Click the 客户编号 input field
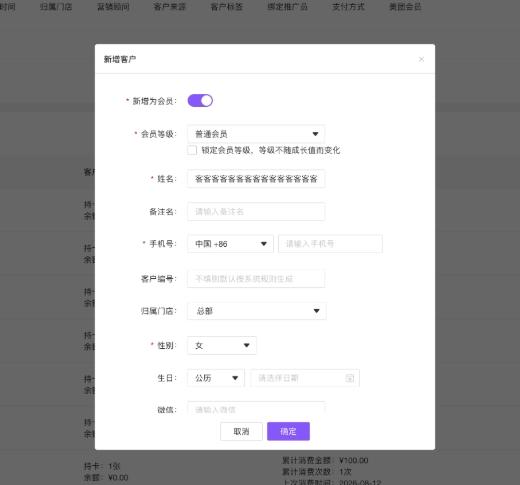This screenshot has height=485, width=520. pos(256,278)
